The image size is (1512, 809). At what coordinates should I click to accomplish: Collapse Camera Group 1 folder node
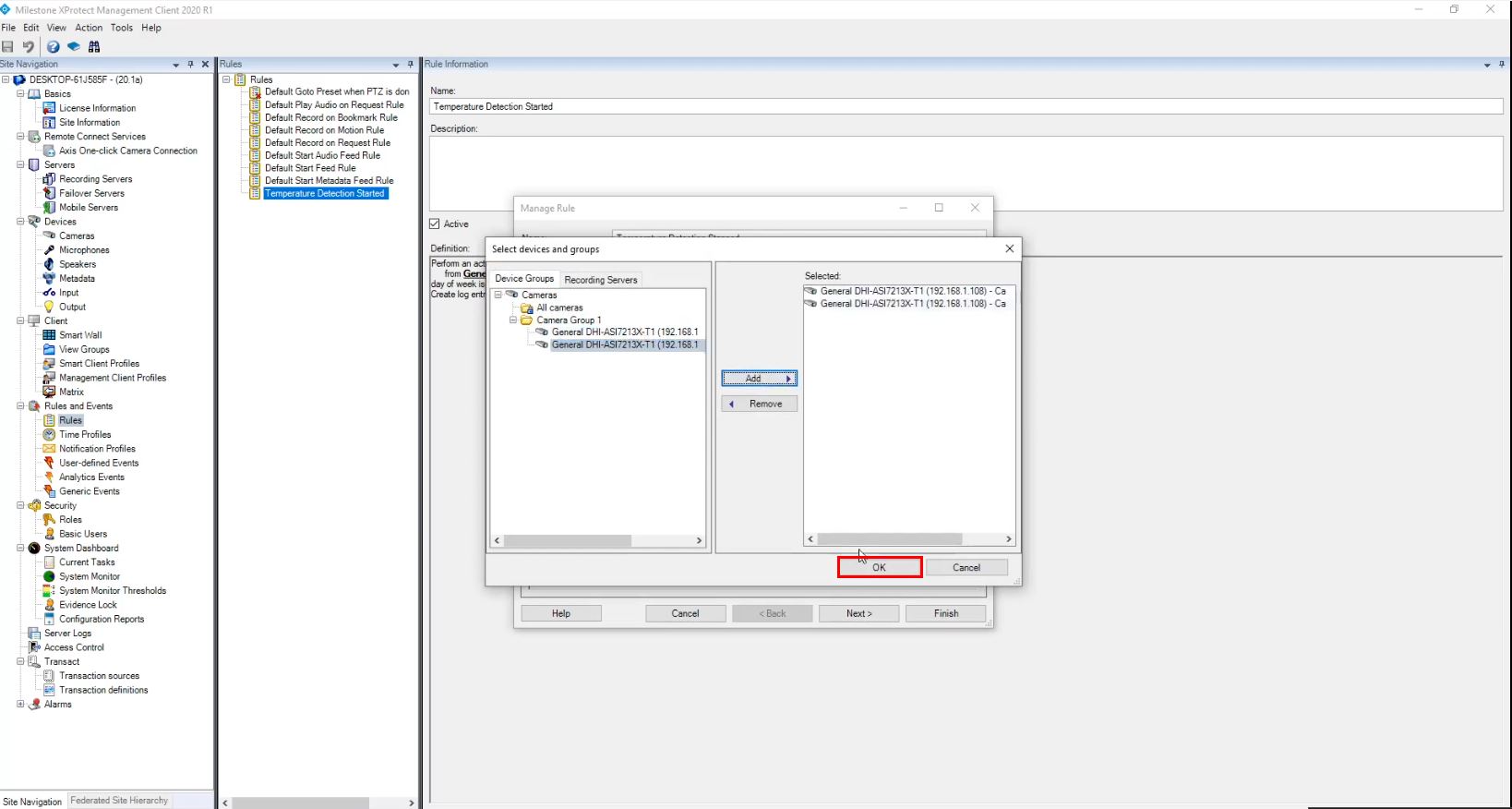pos(513,320)
